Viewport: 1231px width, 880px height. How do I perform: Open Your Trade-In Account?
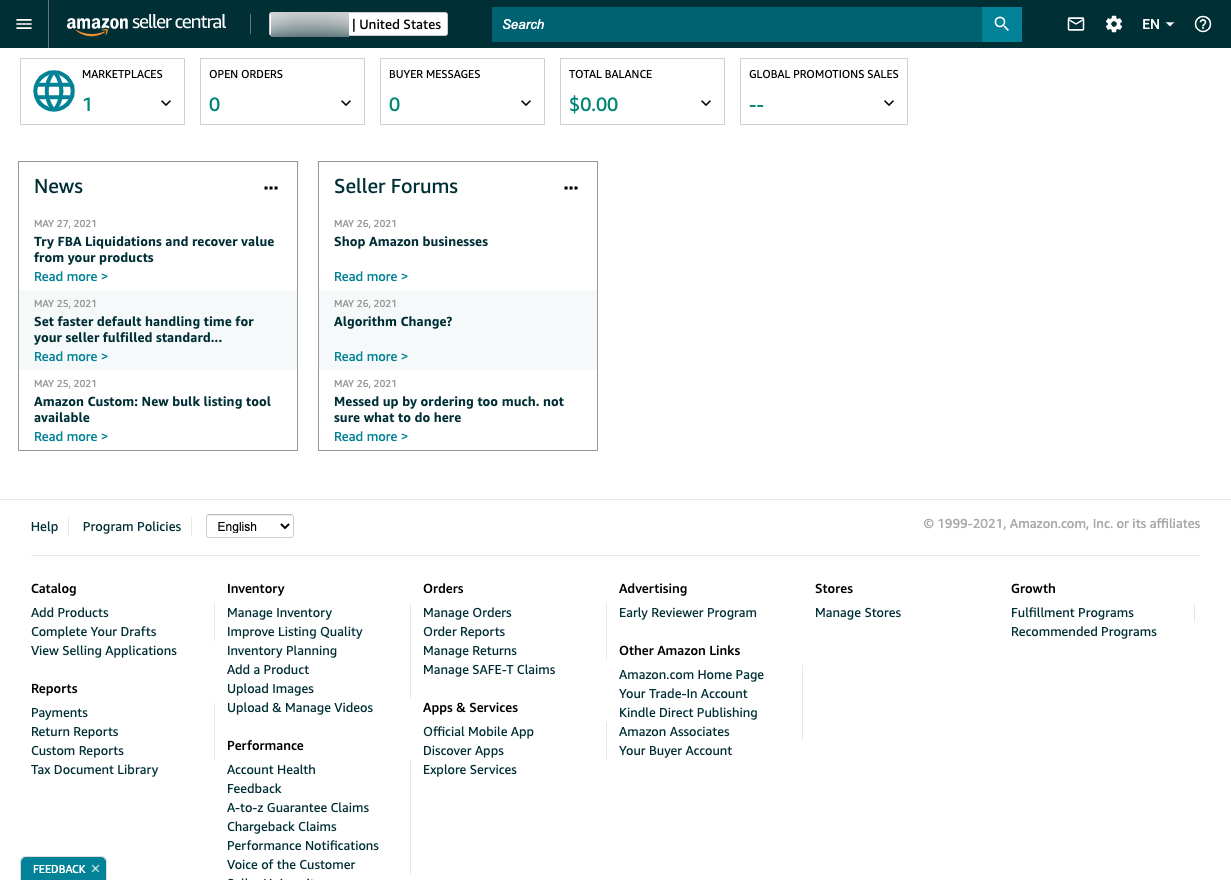[x=683, y=693]
